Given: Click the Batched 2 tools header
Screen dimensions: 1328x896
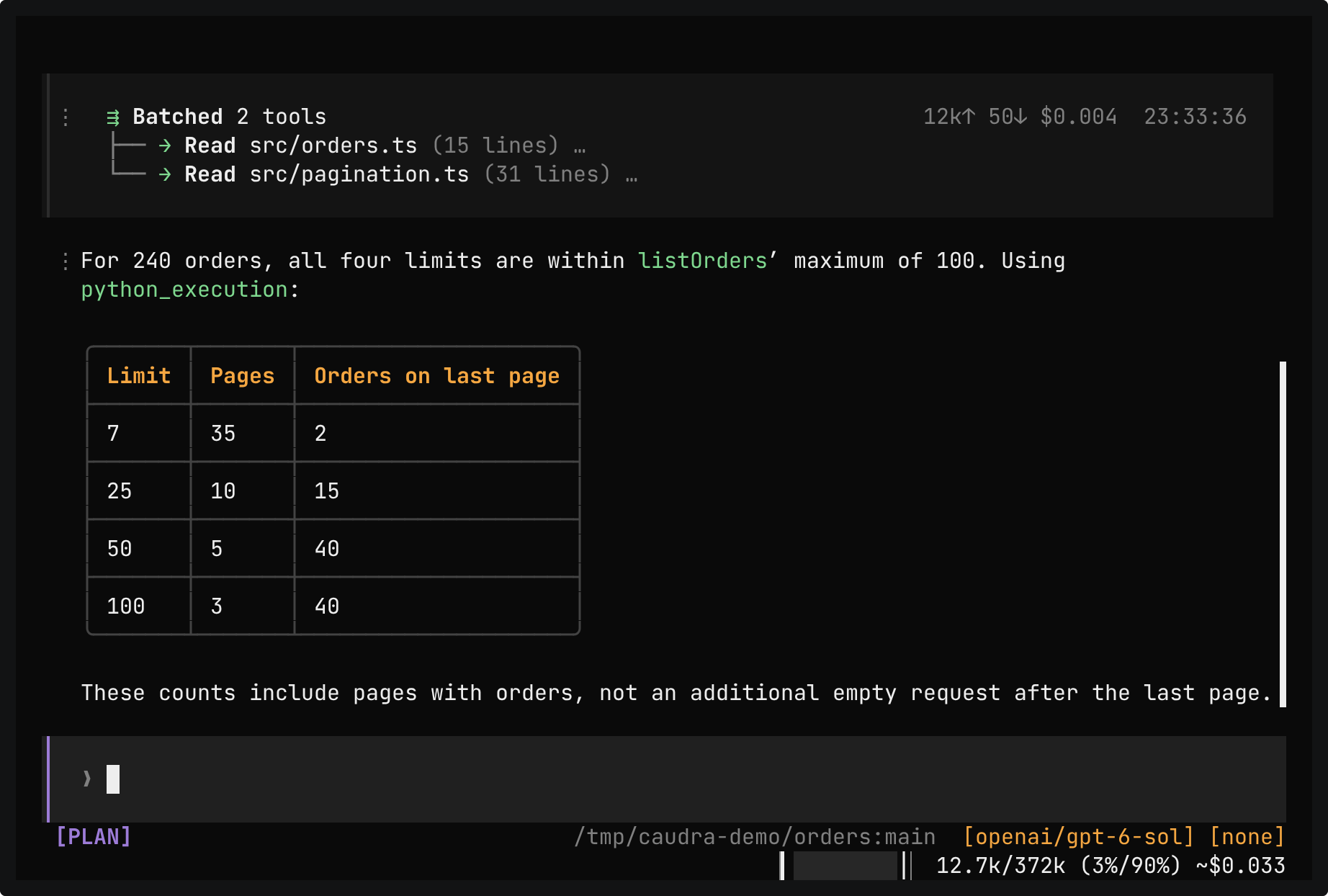Looking at the screenshot, I should pos(229,117).
